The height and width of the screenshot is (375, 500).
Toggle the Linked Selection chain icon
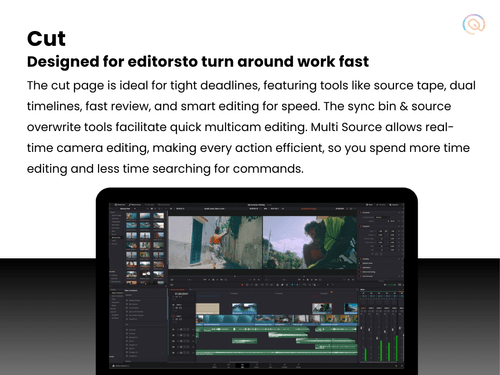282,285
